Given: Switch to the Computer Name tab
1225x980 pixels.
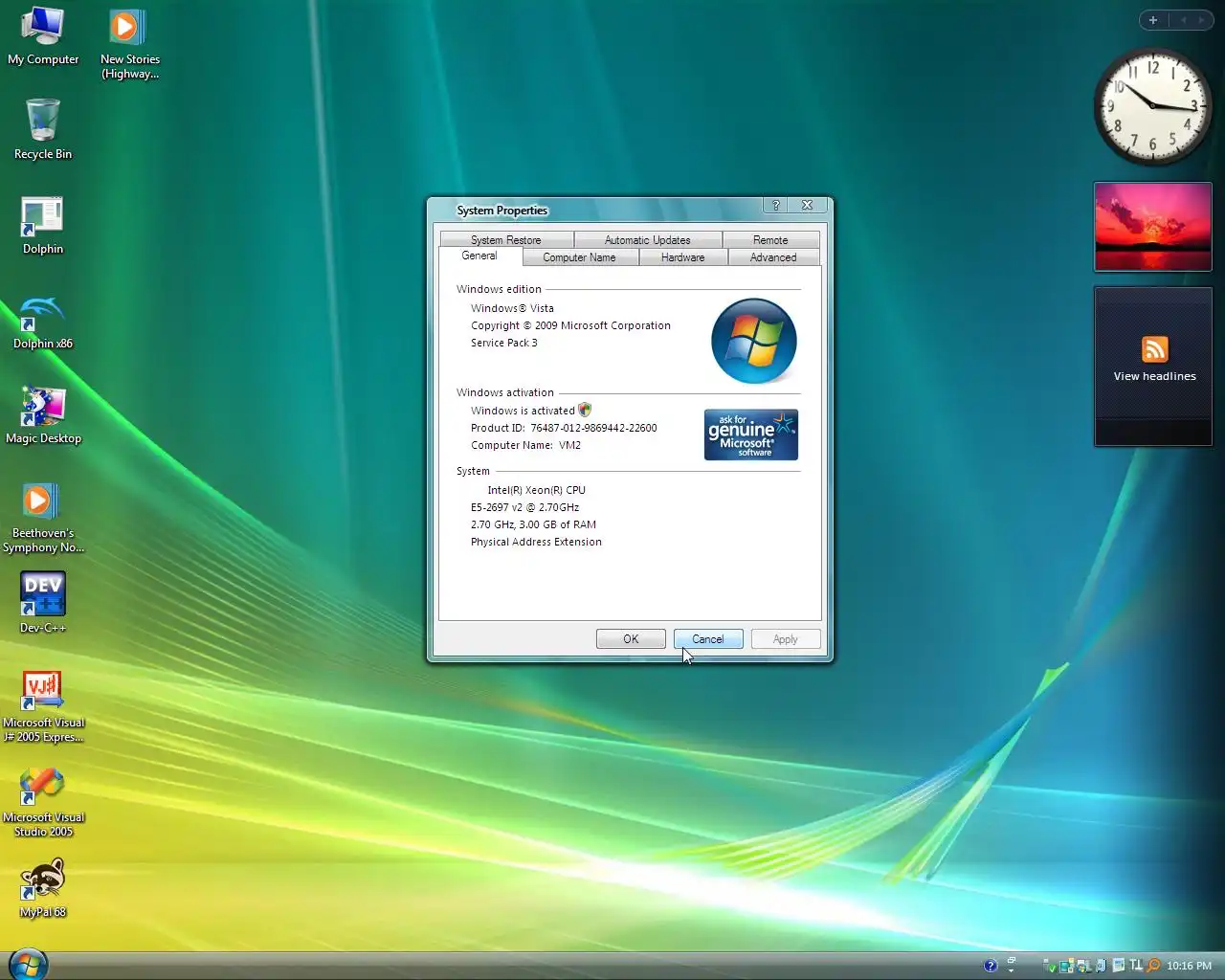Looking at the screenshot, I should [x=580, y=257].
